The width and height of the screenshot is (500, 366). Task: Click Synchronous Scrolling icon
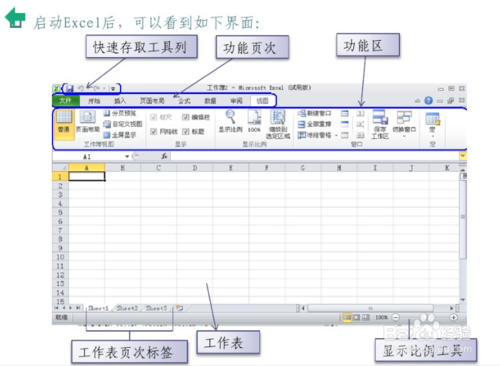point(360,124)
